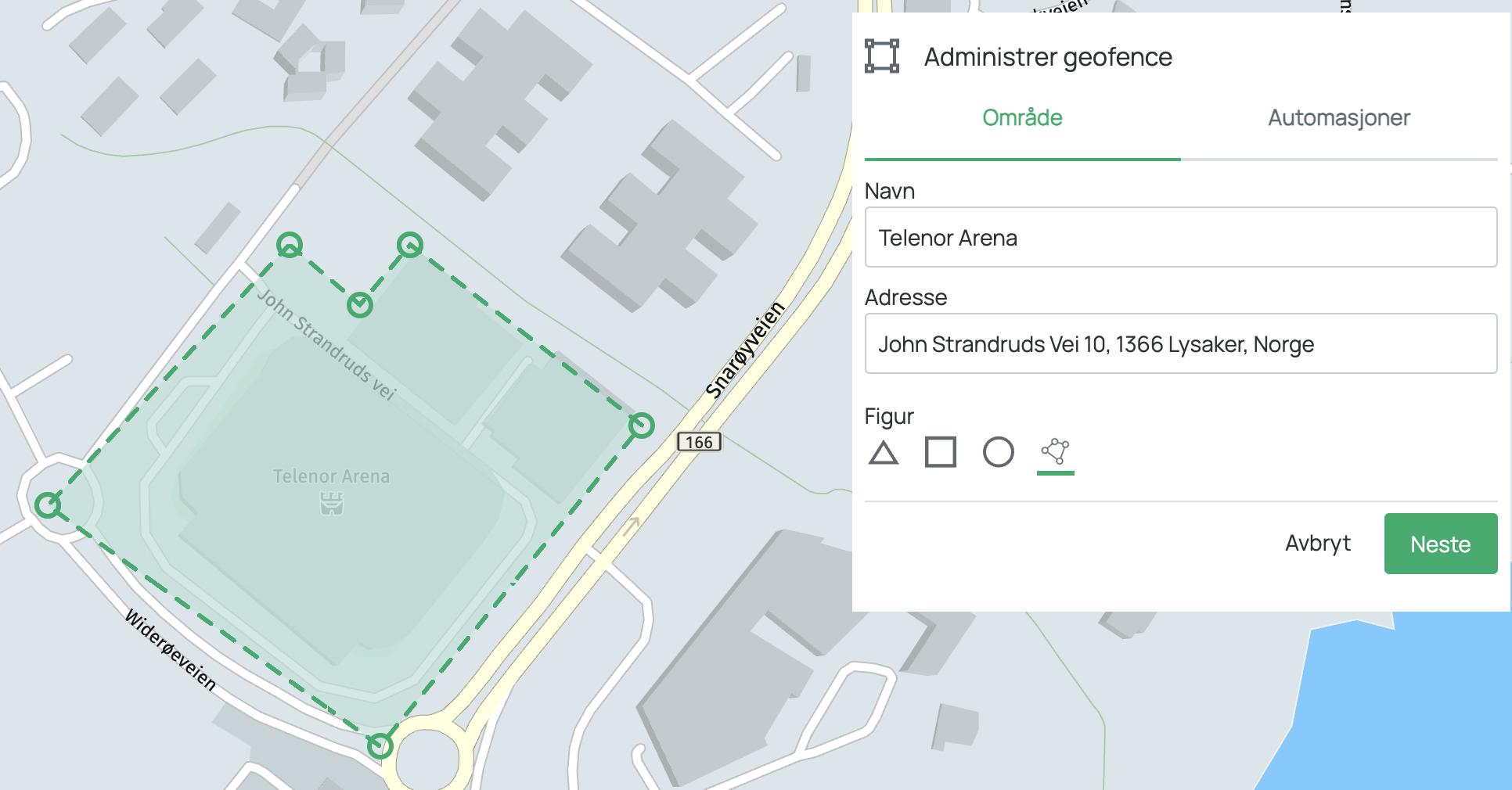Click the Telenor Arena stadium icon on map

(x=332, y=505)
